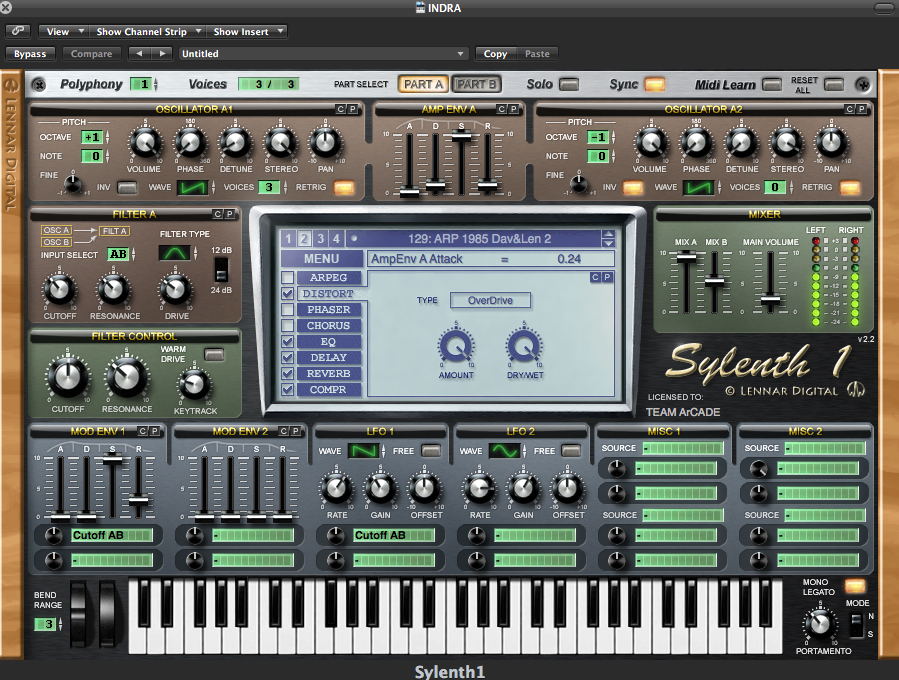The image size is (899, 680).
Task: Click the Portamento knob
Action: point(820,624)
